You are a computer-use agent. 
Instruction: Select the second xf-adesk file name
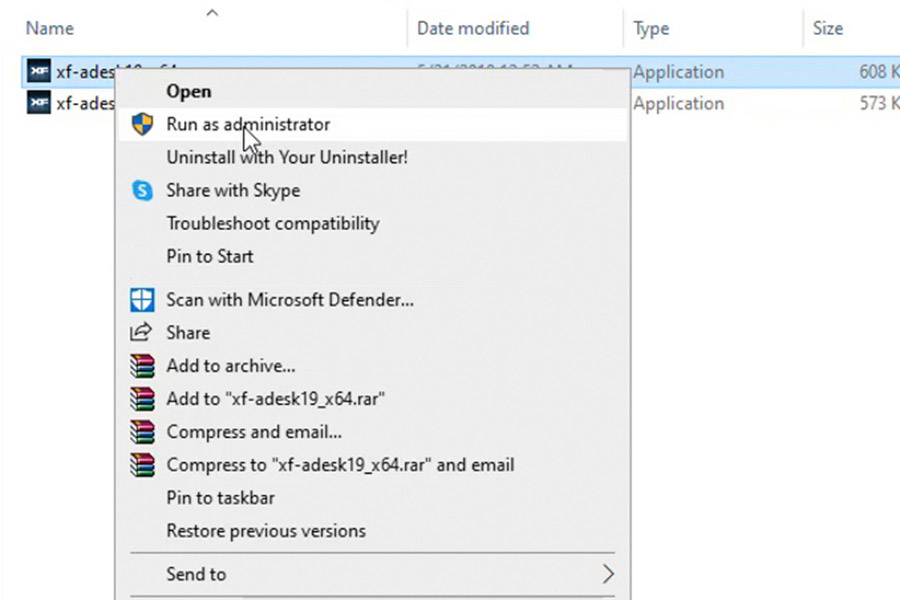(86, 103)
